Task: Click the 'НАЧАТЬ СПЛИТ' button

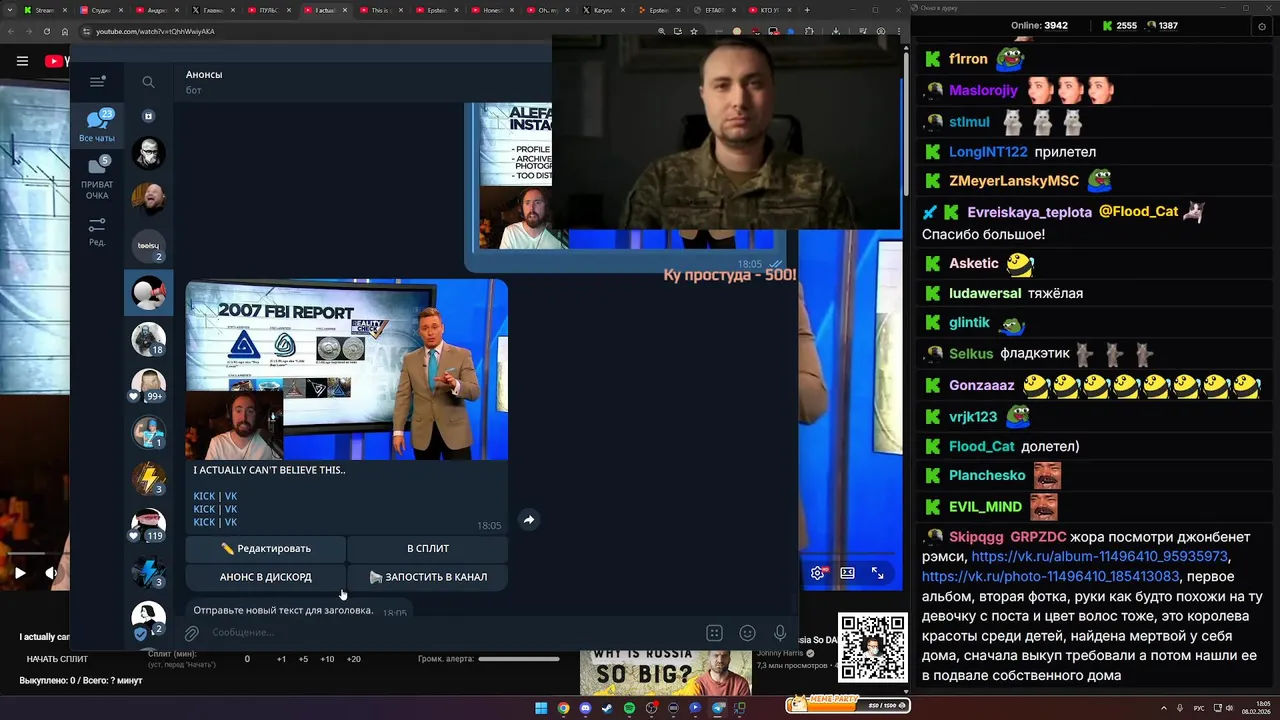Action: pyautogui.click(x=57, y=659)
